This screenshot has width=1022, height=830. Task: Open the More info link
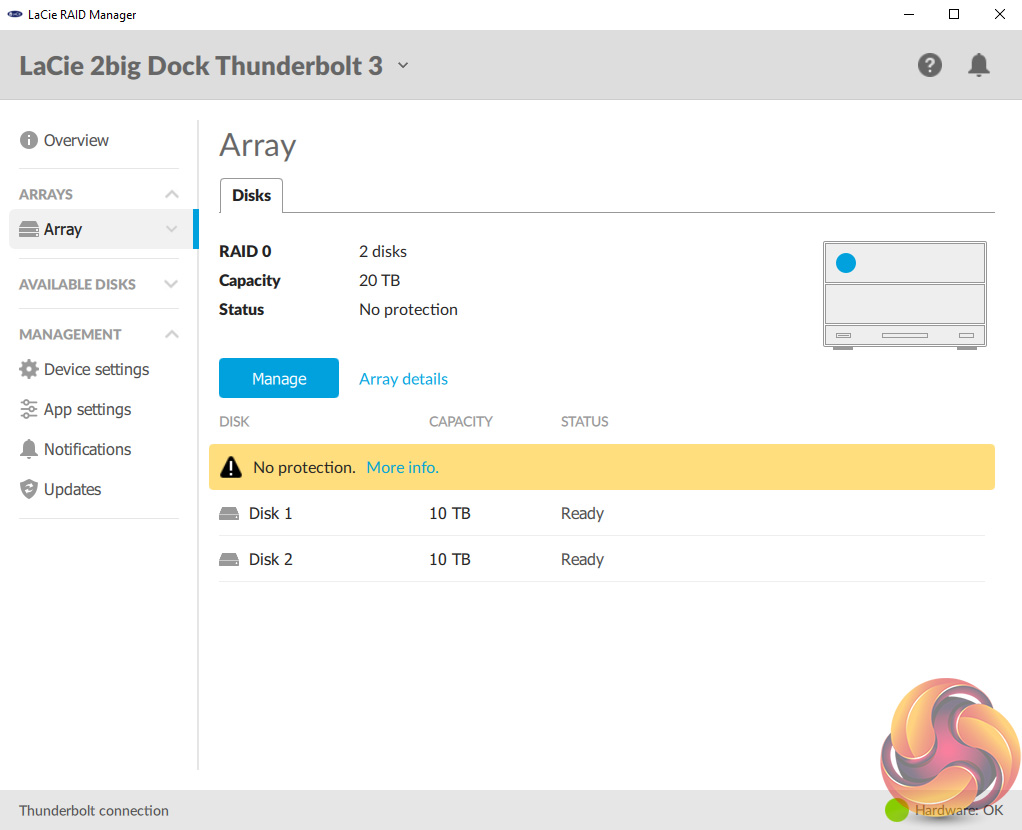(x=403, y=467)
